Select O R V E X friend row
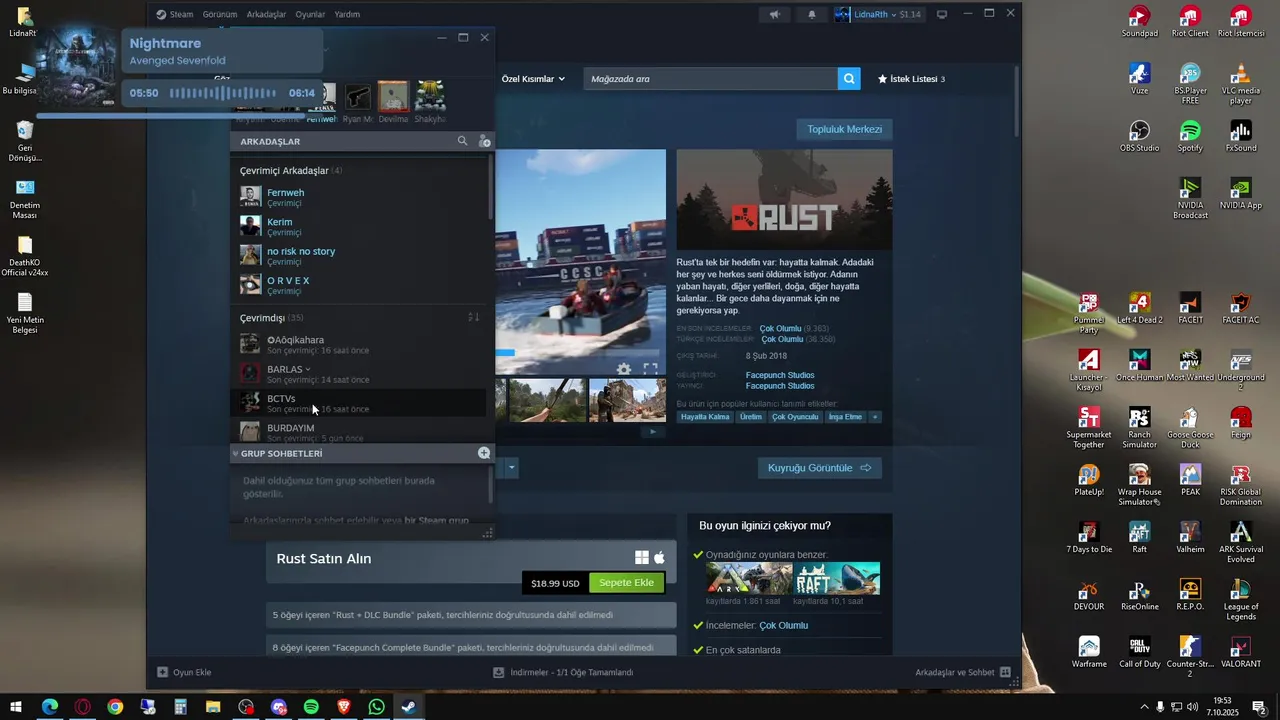 tap(362, 285)
